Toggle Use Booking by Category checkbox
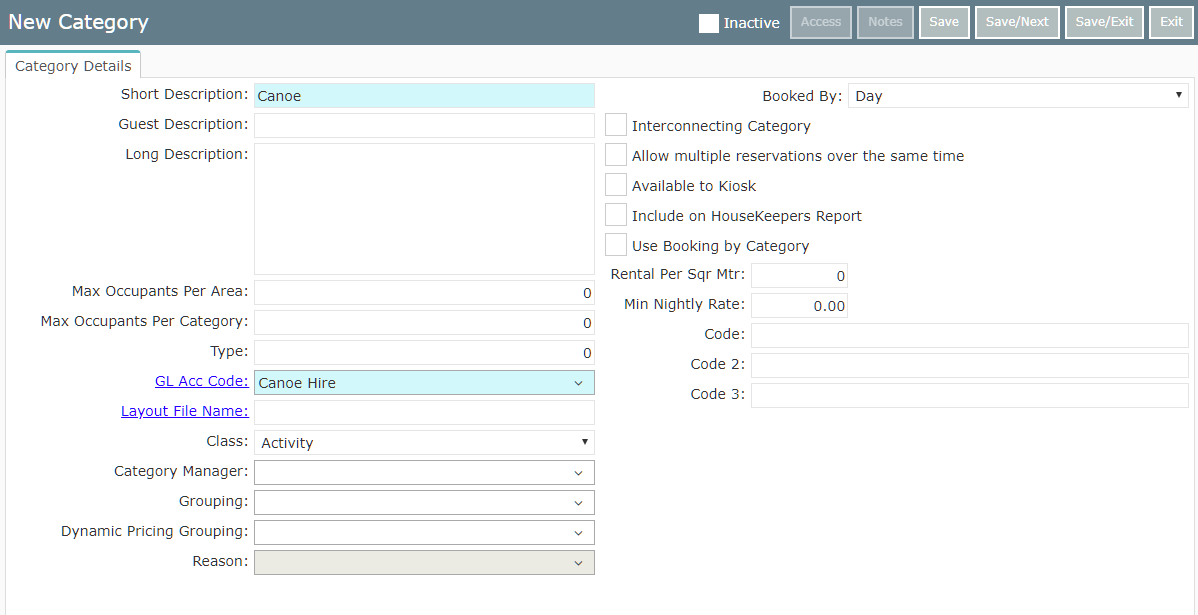Screen dimensions: 1198x615 coord(616,244)
